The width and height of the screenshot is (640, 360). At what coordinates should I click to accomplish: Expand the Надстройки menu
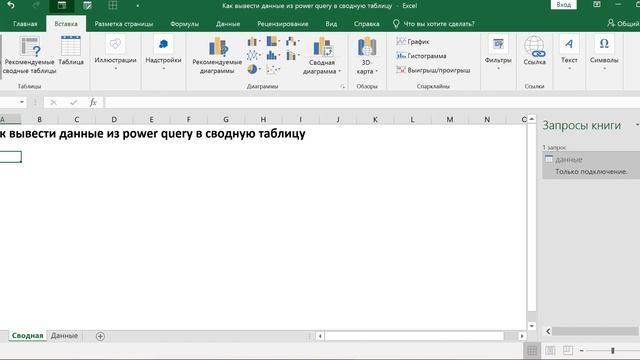(163, 53)
